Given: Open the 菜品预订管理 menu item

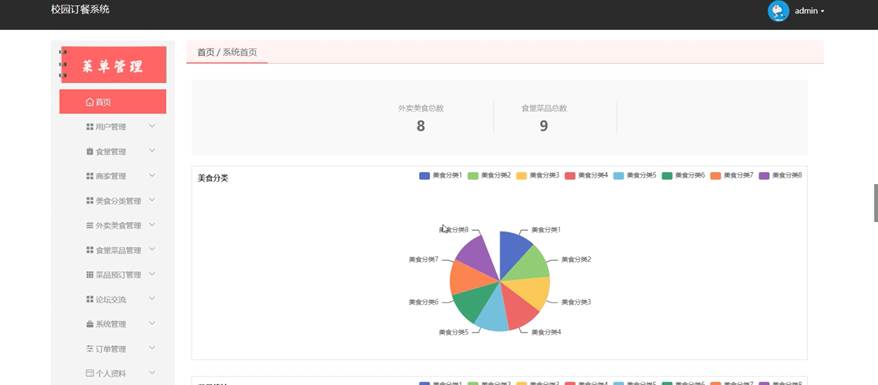Looking at the screenshot, I should pyautogui.click(x=113, y=275).
